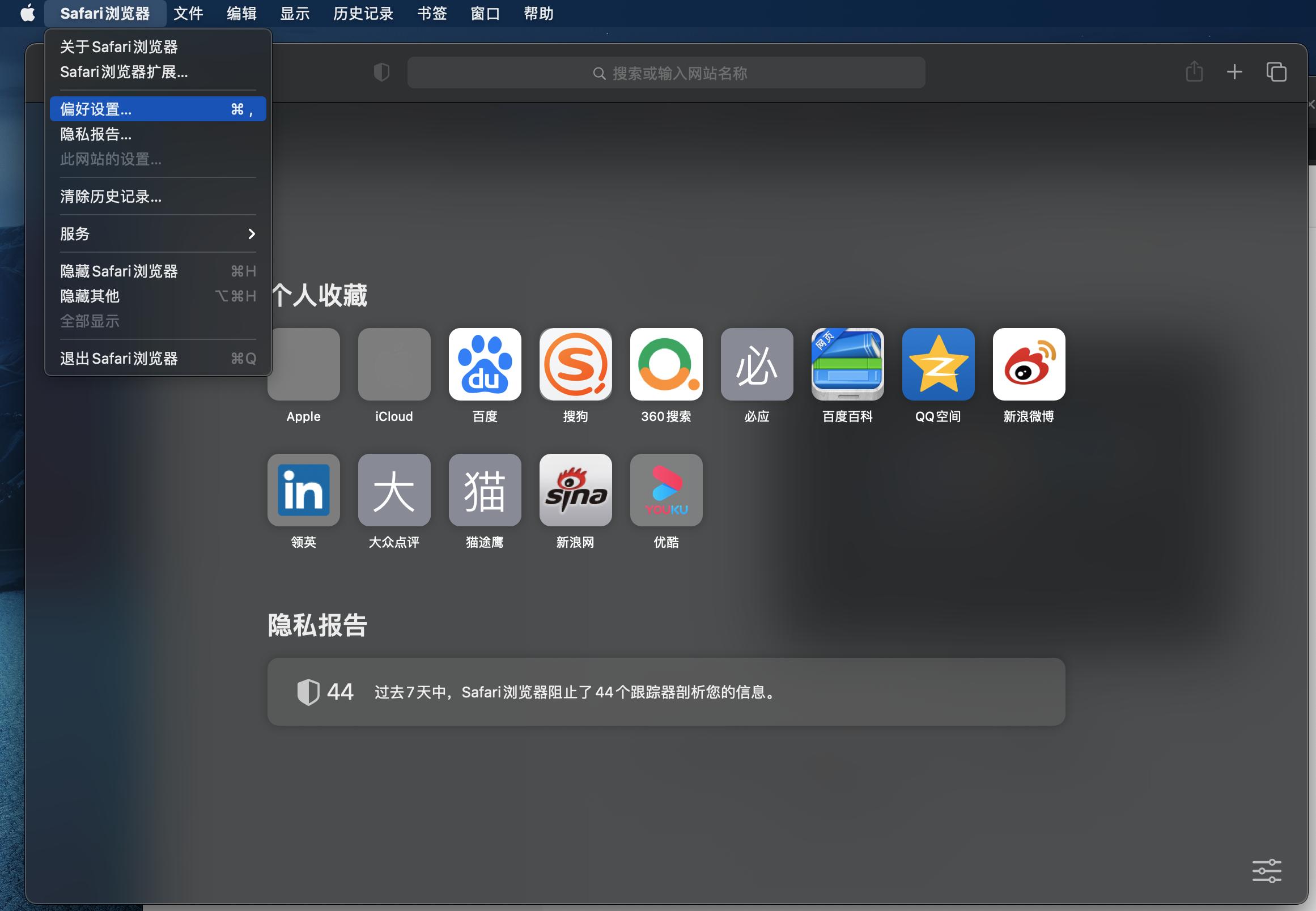Launch 优酷 from favorites
1316x911 pixels.
pos(666,489)
